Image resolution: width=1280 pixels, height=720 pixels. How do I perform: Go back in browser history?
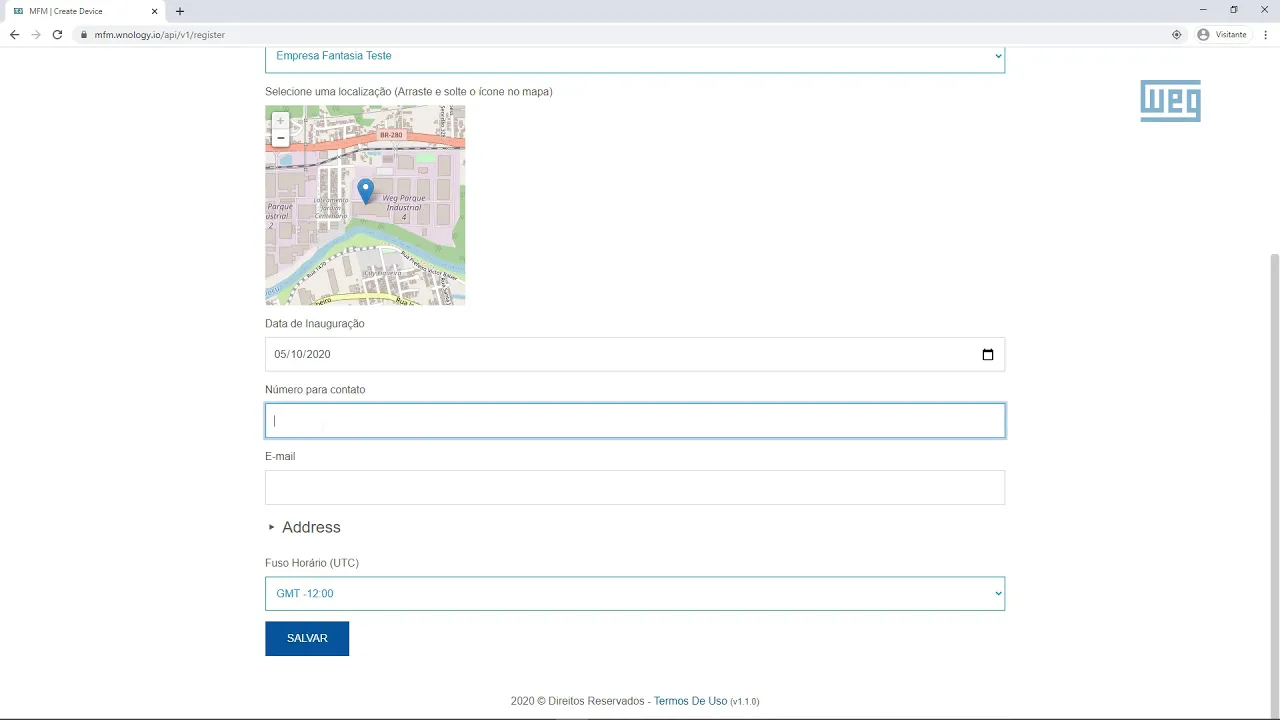coord(14,34)
